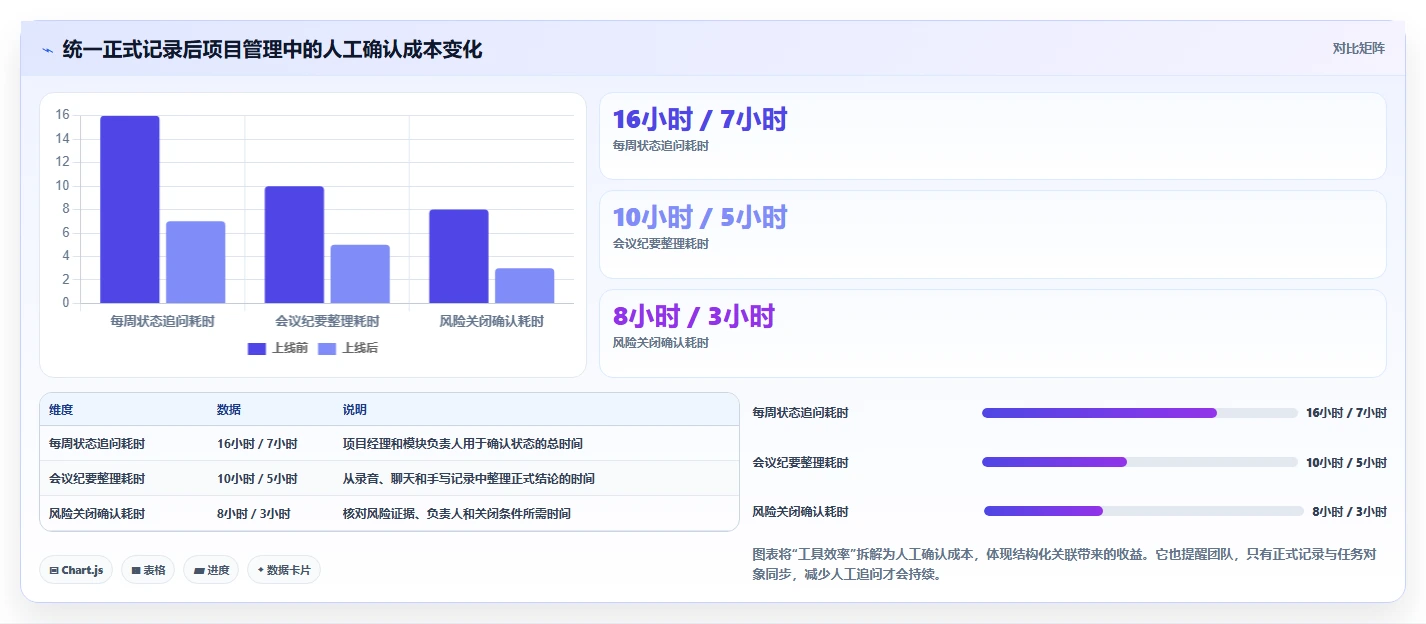Select the 表格 chip
Image resolution: width=1426 pixels, height=624 pixels.
click(x=148, y=570)
